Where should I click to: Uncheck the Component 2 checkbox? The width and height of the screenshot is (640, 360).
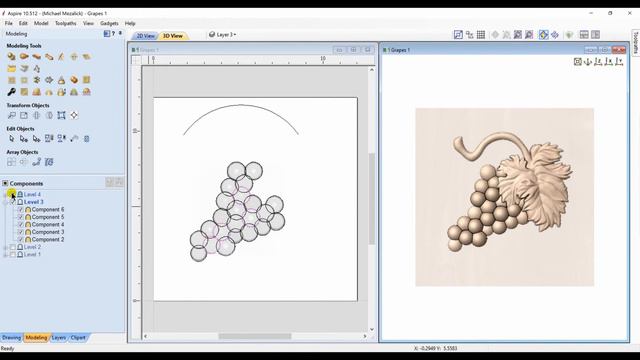pyautogui.click(x=20, y=240)
